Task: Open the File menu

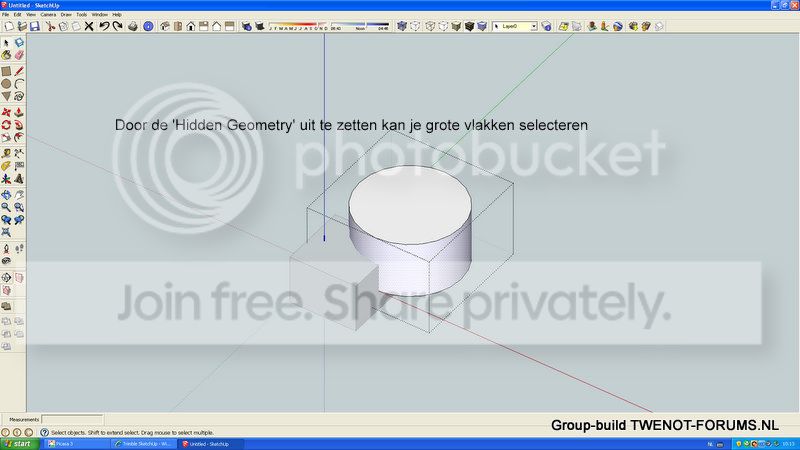Action: coord(6,15)
